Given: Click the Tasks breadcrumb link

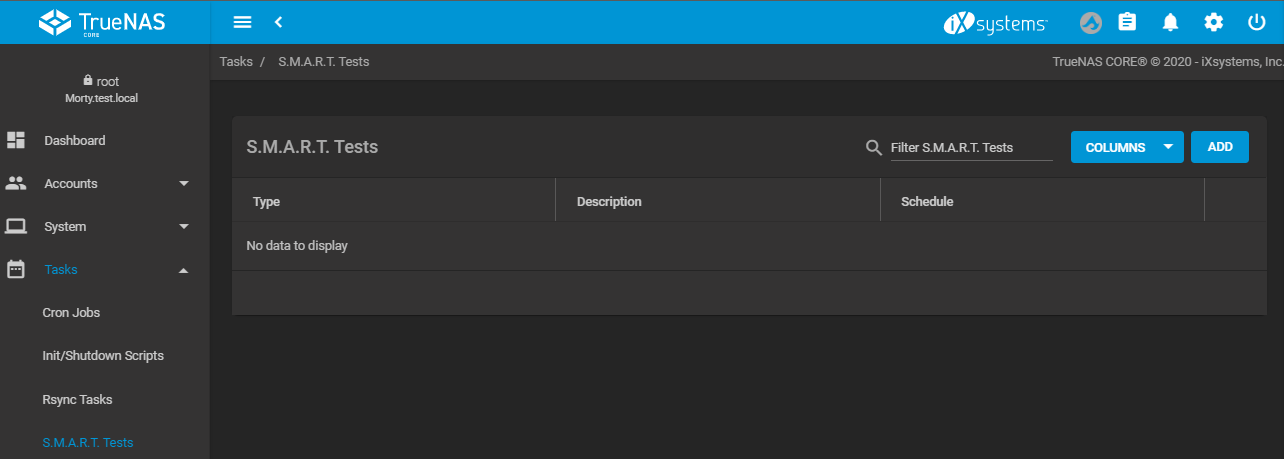Looking at the screenshot, I should coord(236,61).
